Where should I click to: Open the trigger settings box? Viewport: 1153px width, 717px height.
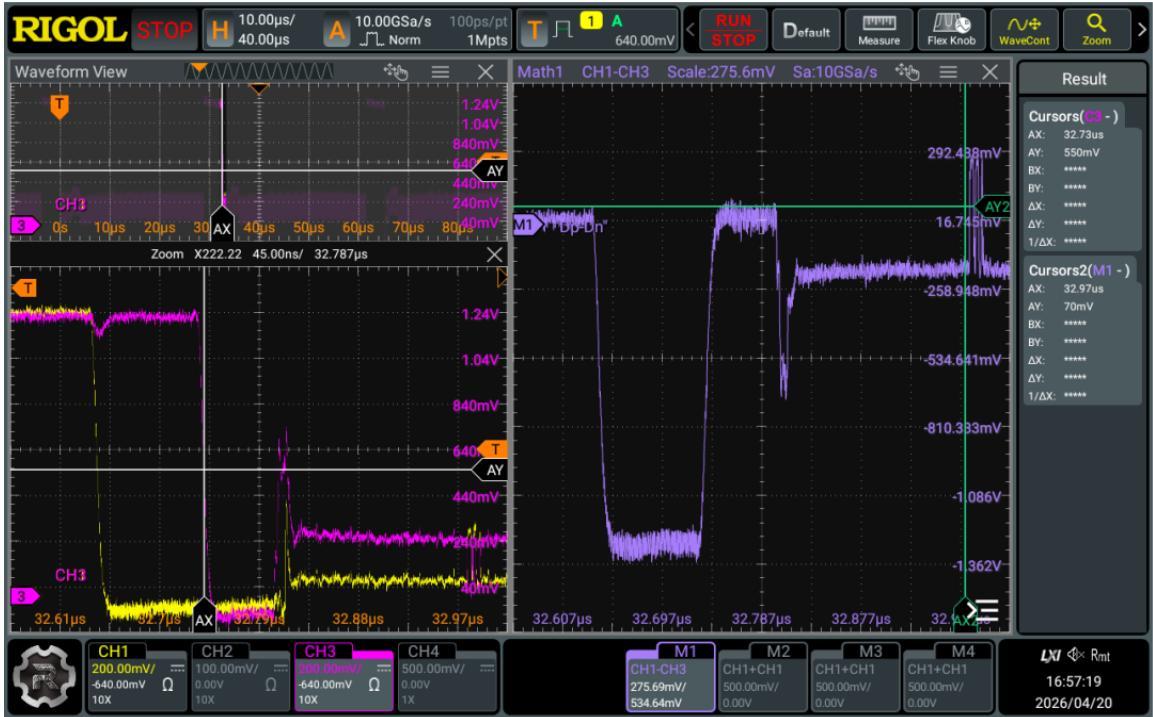point(598,30)
